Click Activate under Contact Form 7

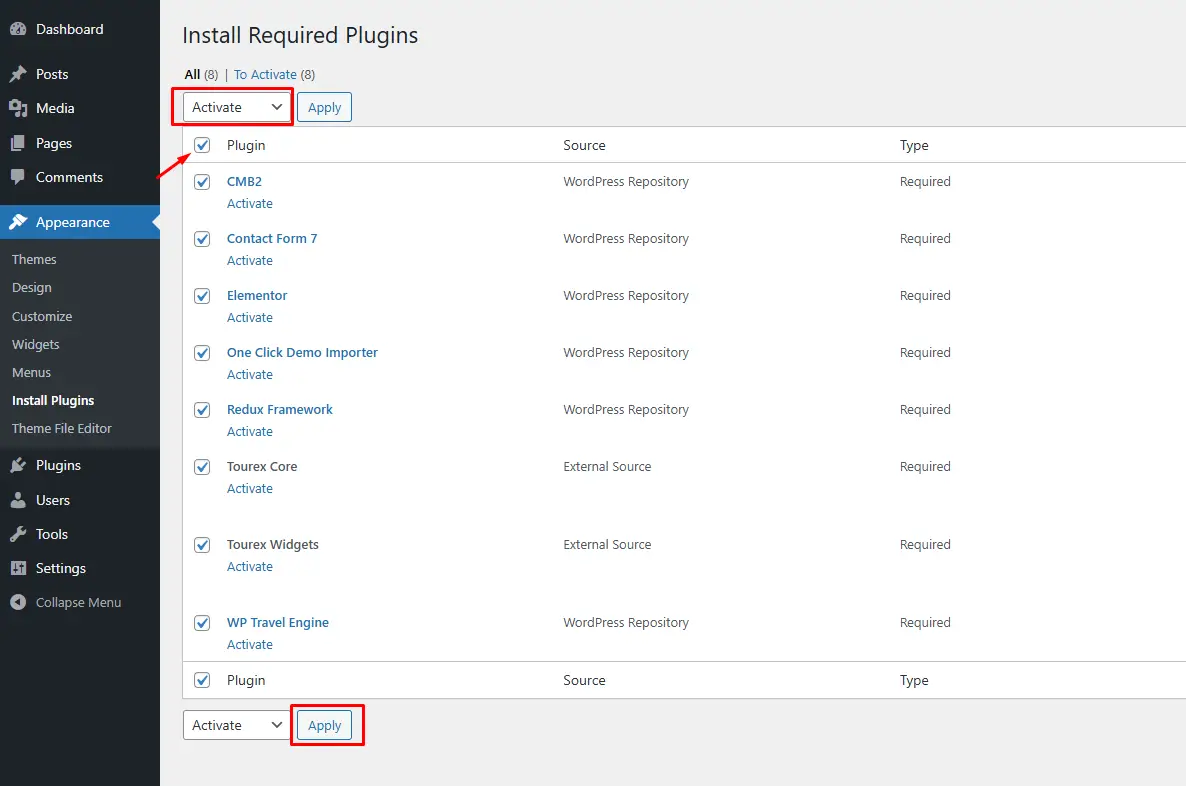[x=250, y=260]
